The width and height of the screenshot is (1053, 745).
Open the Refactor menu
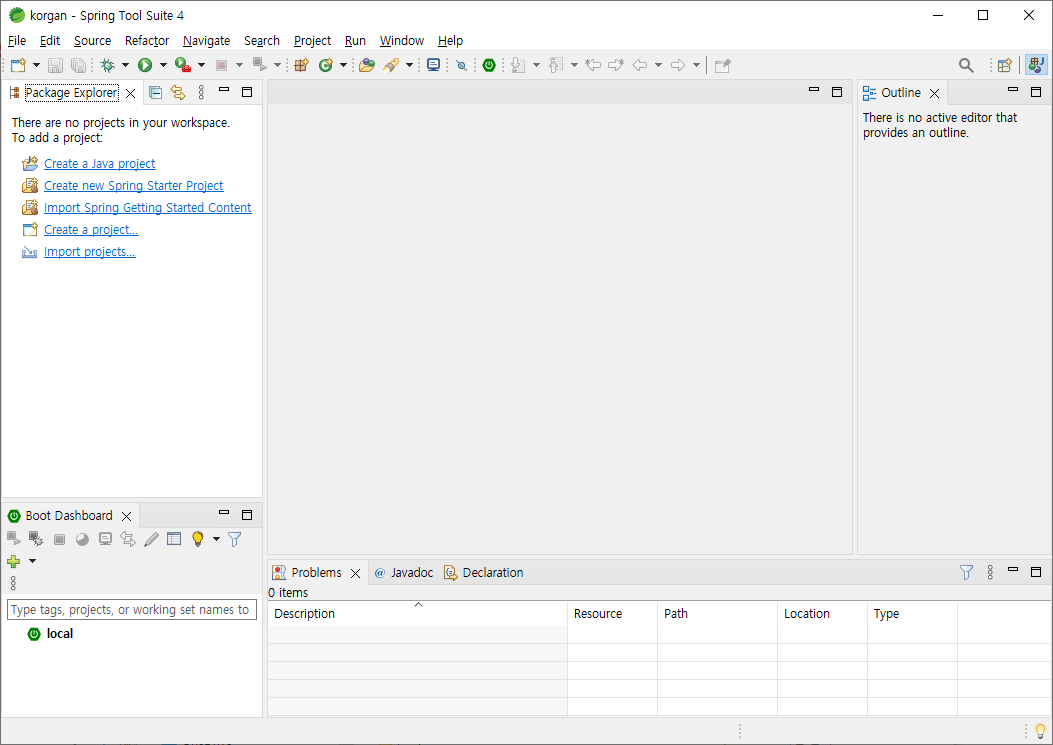[146, 40]
